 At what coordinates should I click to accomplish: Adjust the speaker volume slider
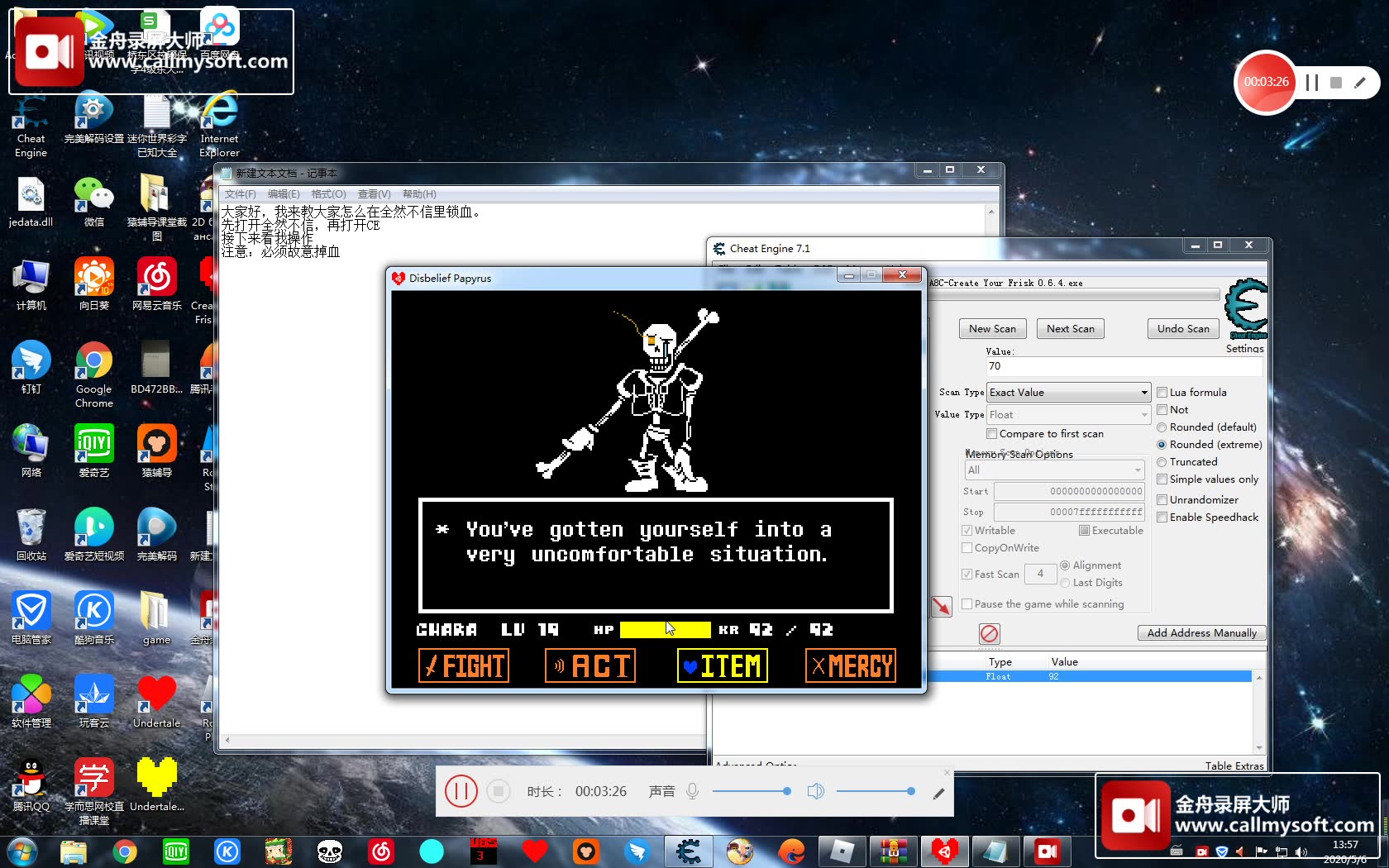(876, 791)
